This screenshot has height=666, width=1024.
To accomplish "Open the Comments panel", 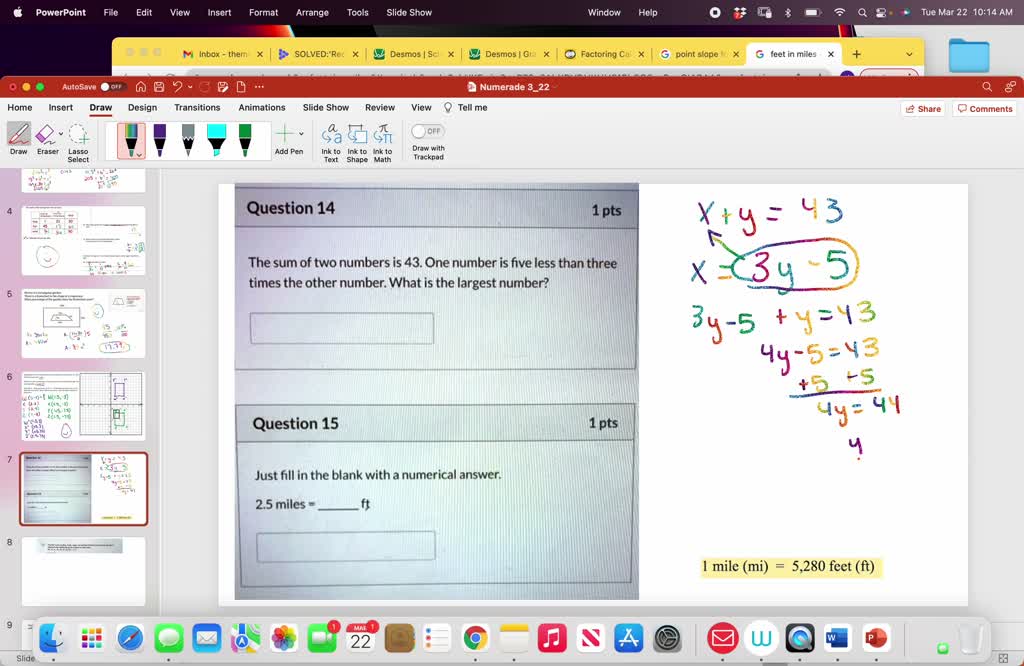I will [984, 107].
